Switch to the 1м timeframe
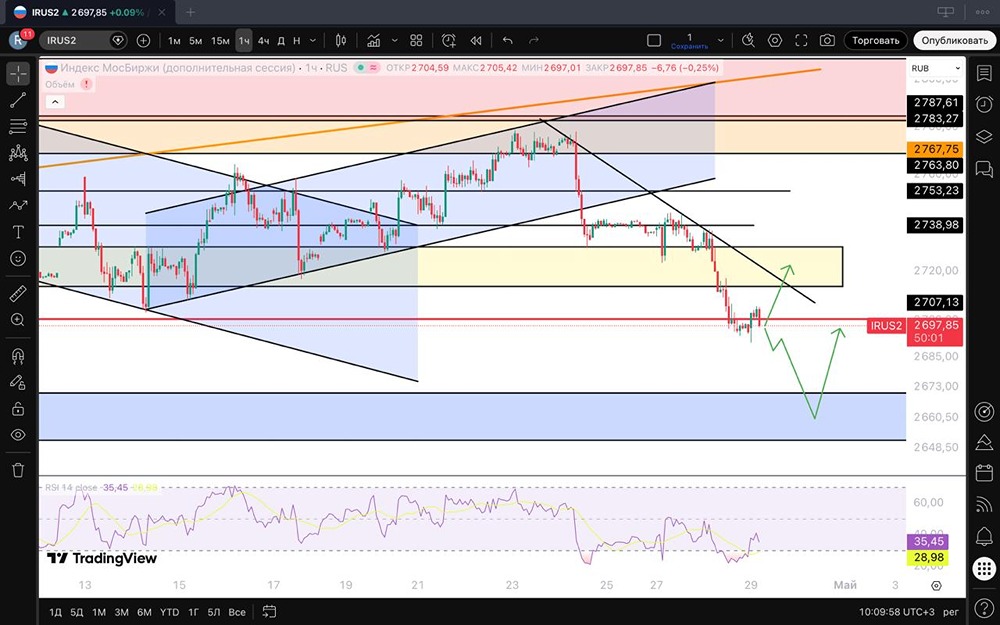 click(174, 40)
